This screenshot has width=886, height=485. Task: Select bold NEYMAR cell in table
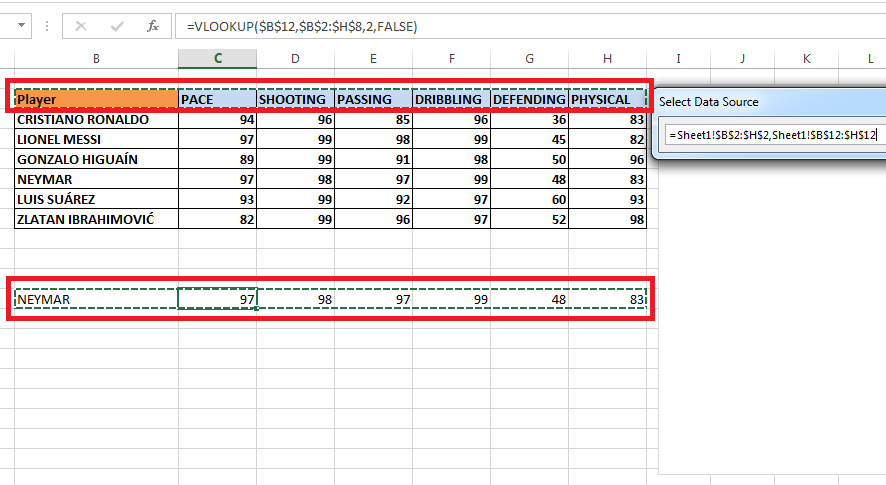coord(96,179)
